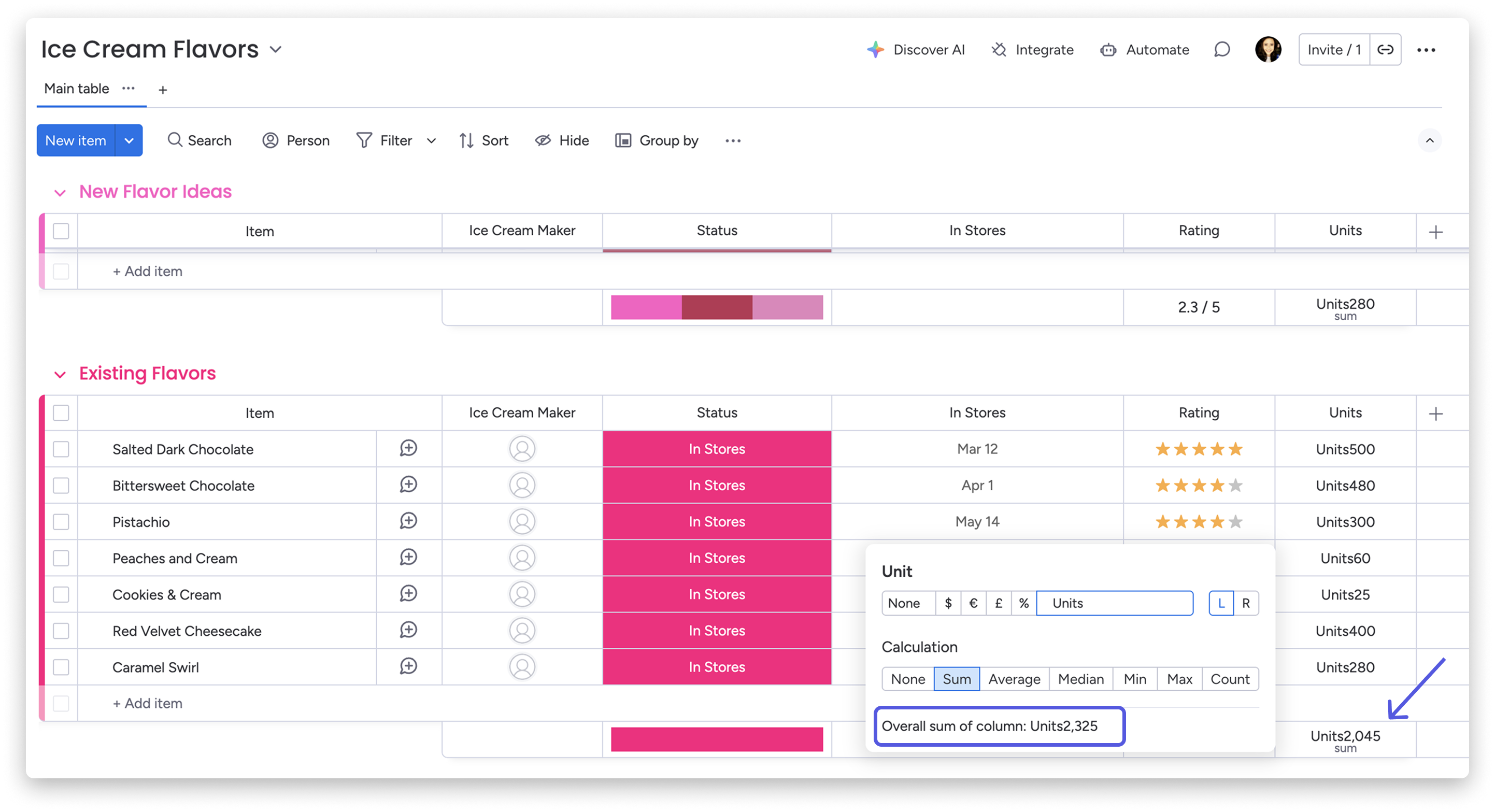Open the Automate robot icon
This screenshot has height=812, width=1495.
click(x=1108, y=50)
